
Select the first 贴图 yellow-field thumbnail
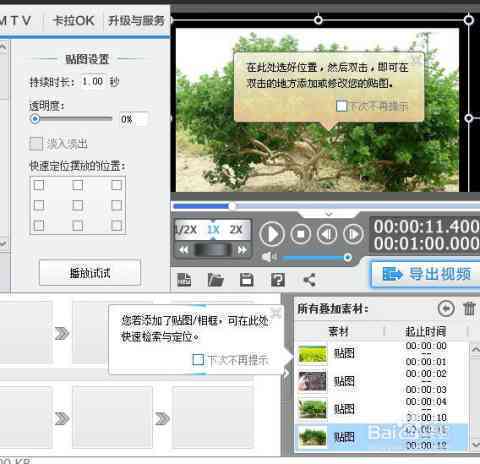pos(312,354)
